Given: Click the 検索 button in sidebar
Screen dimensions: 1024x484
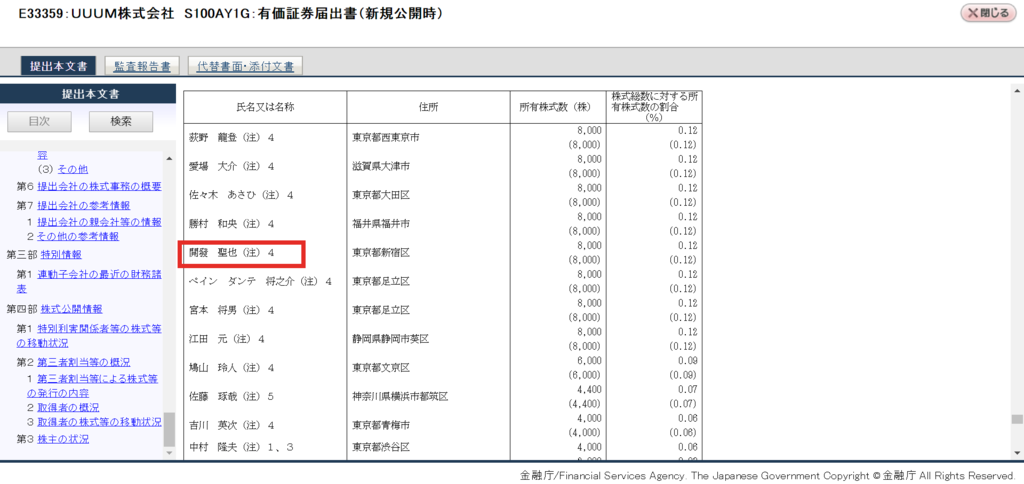Looking at the screenshot, I should click(x=121, y=121).
